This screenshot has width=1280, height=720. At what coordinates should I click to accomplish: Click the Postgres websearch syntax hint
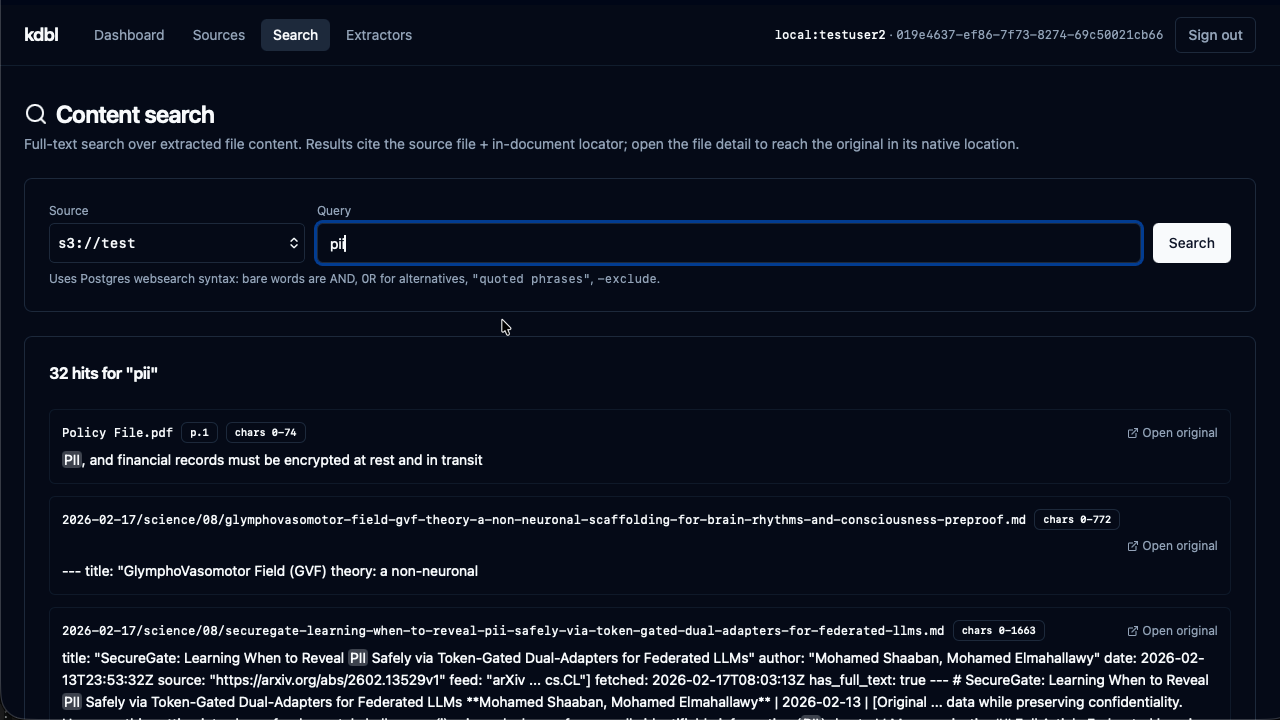tap(354, 279)
